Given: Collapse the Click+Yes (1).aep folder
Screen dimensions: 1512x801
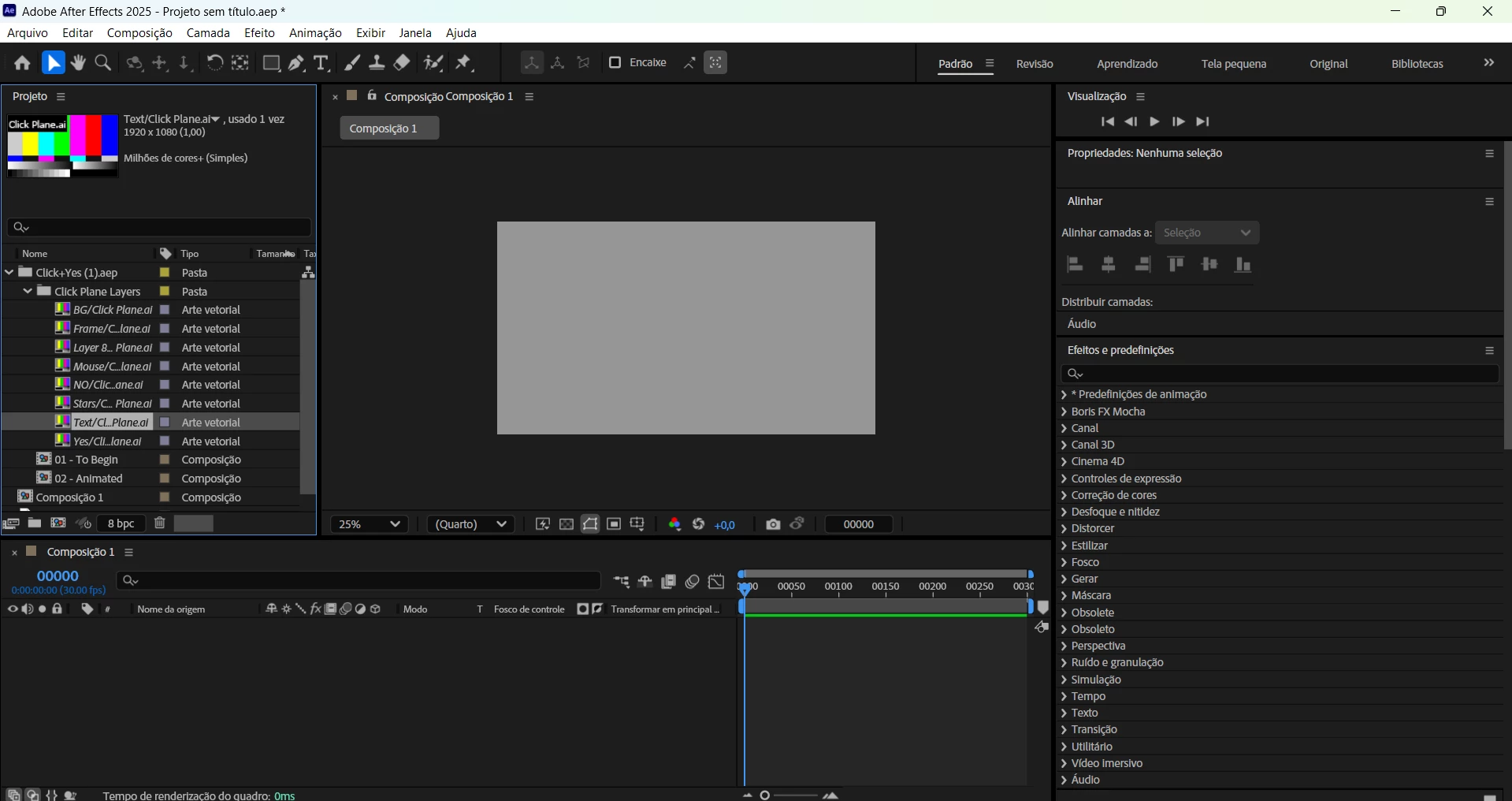Looking at the screenshot, I should pos(9,273).
